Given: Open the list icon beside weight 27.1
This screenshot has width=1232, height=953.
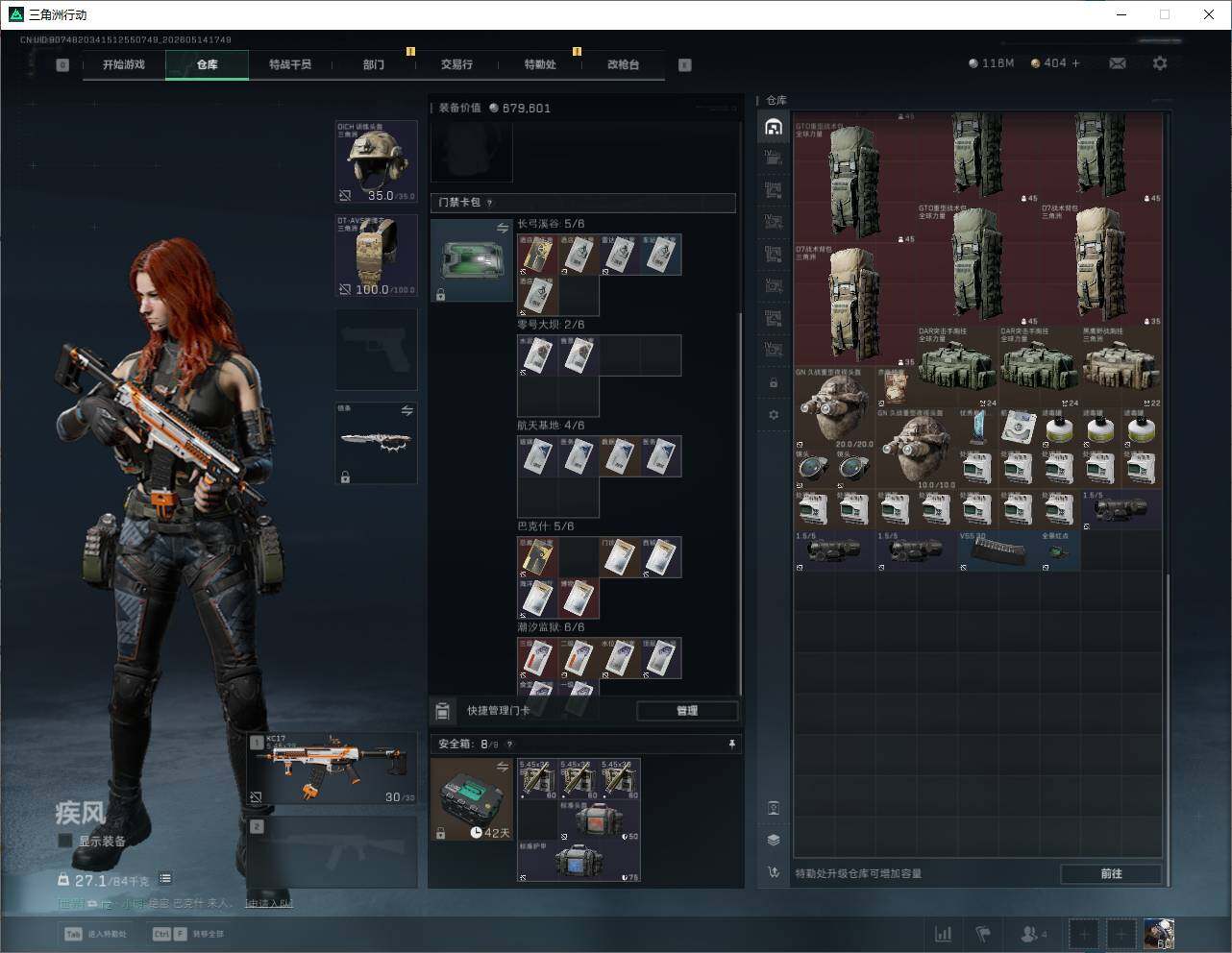Looking at the screenshot, I should tap(165, 878).
